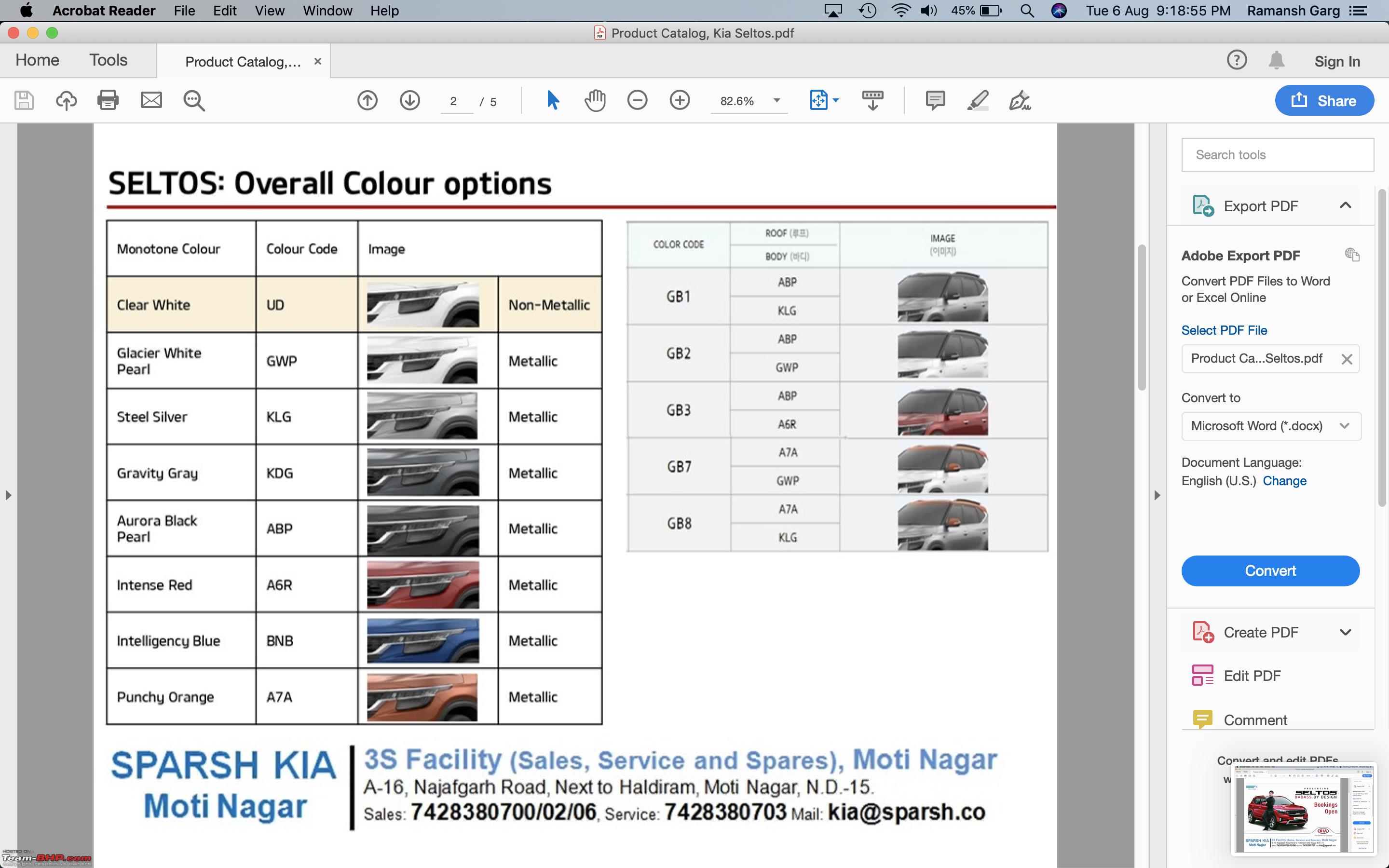Expand the Create PDF section
Image resolution: width=1389 pixels, height=868 pixels.
pyautogui.click(x=1346, y=632)
